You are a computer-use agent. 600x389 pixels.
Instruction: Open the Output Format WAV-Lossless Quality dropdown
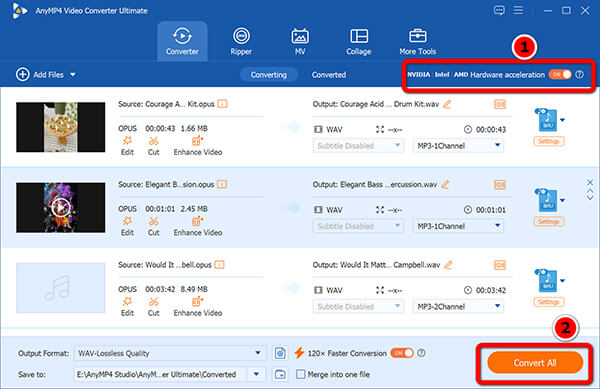click(170, 353)
